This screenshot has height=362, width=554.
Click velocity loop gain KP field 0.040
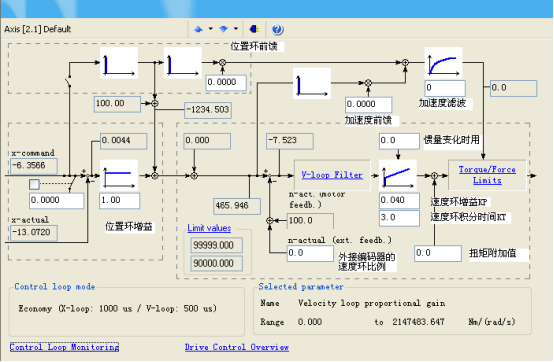coord(399,201)
